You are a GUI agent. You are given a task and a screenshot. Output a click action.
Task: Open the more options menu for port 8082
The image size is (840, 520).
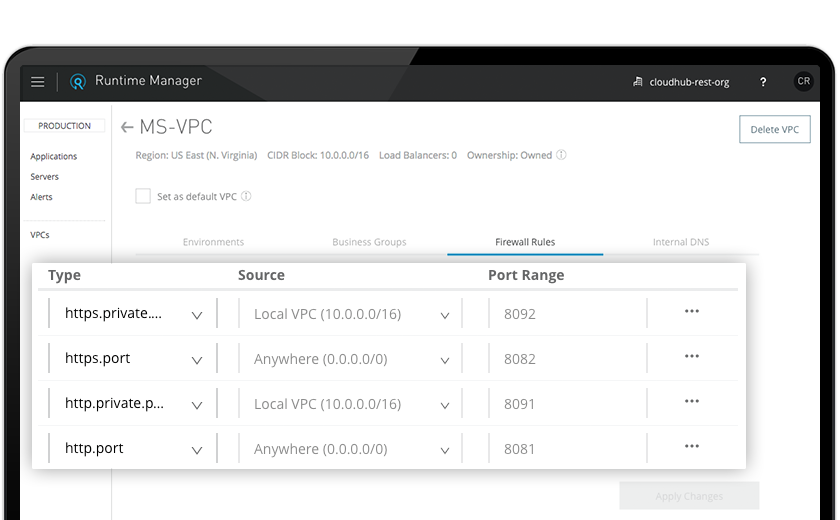pyautogui.click(x=692, y=356)
